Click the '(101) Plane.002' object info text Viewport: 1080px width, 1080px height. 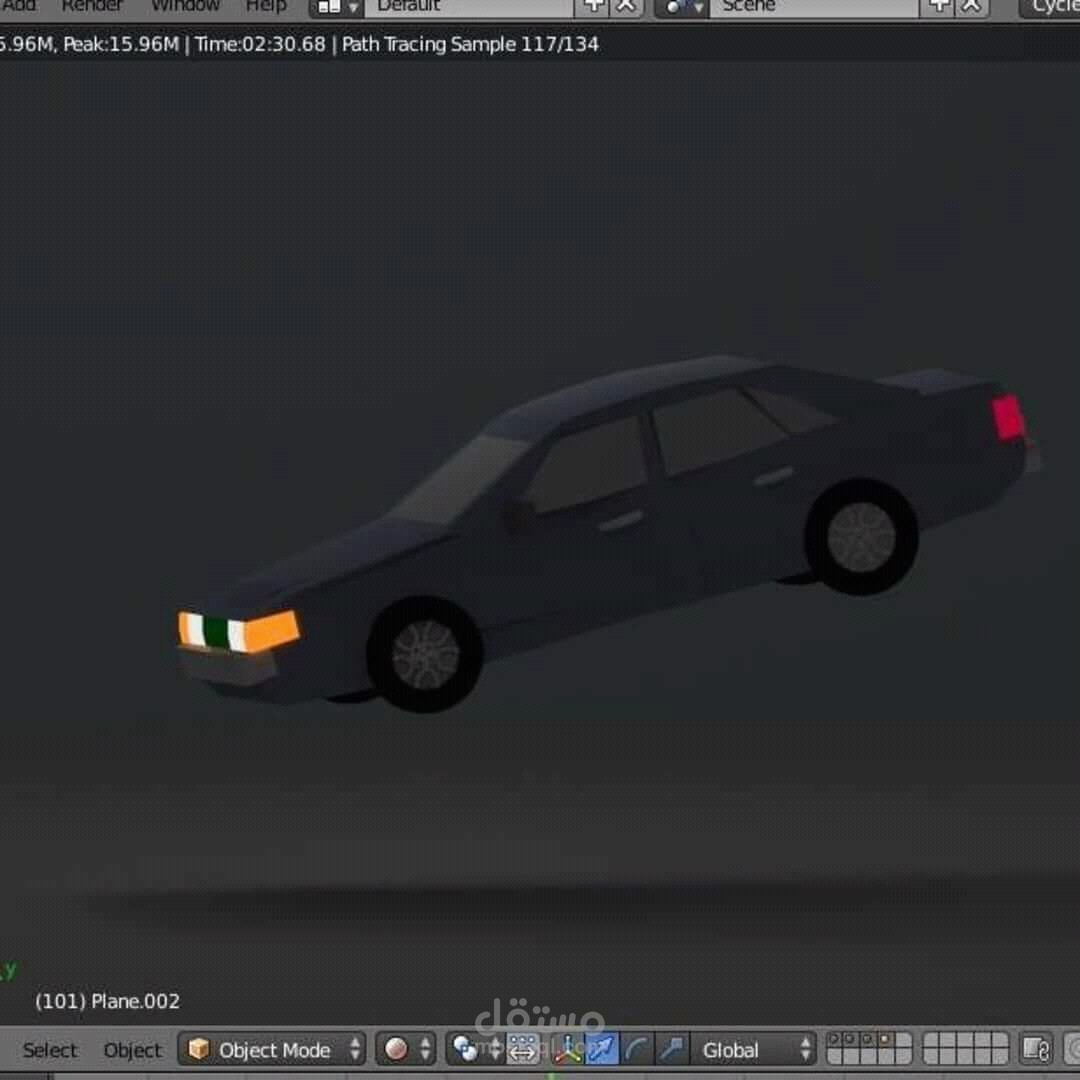click(107, 1001)
